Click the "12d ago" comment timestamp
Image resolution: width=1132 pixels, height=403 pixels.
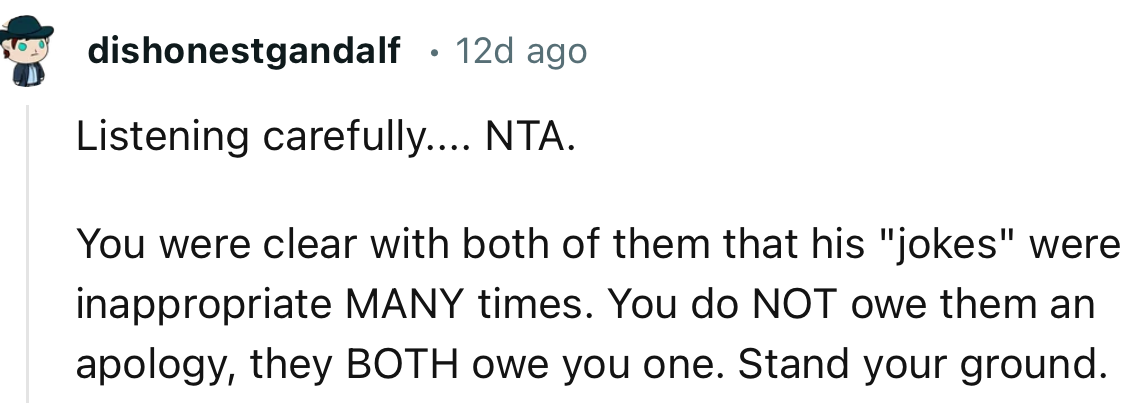520,51
